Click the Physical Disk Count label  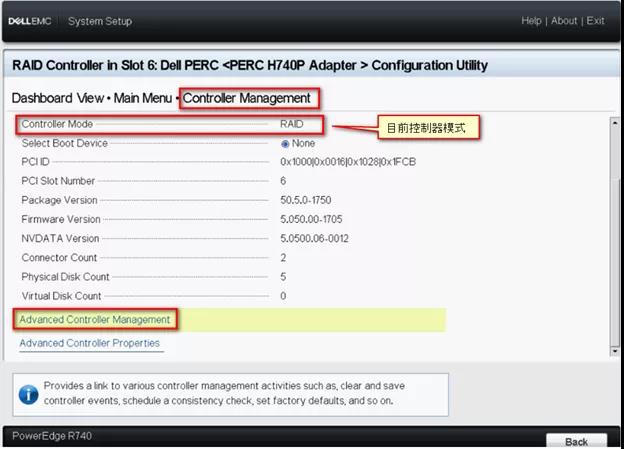(65, 277)
